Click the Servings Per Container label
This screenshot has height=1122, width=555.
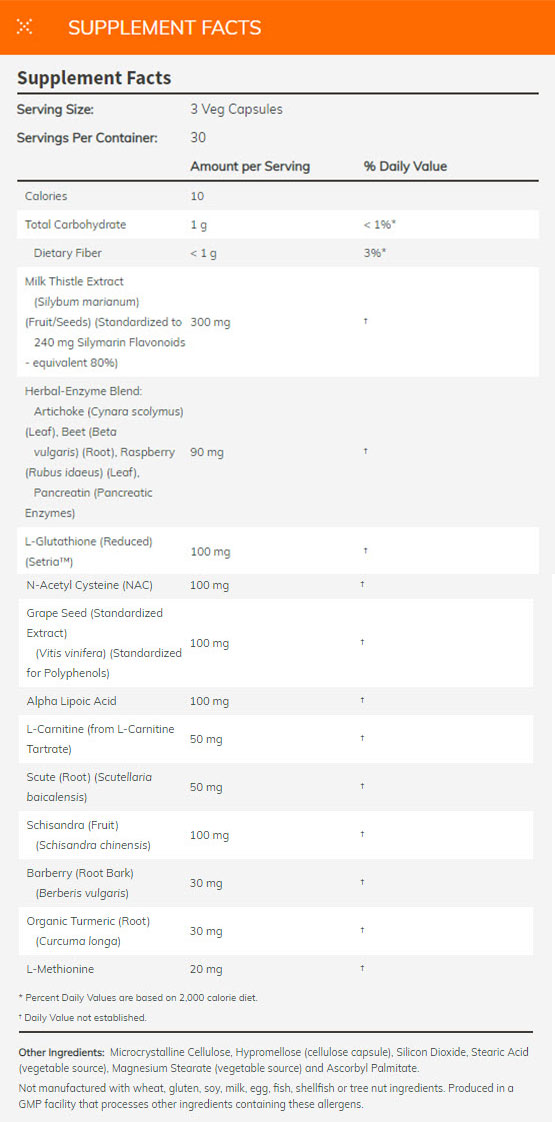coord(87,137)
